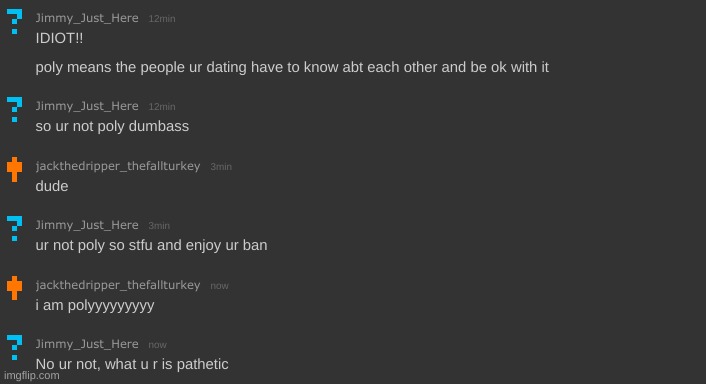This screenshot has height=384, width=706.
Task: Click the "dude" message text
Action: tap(52, 186)
